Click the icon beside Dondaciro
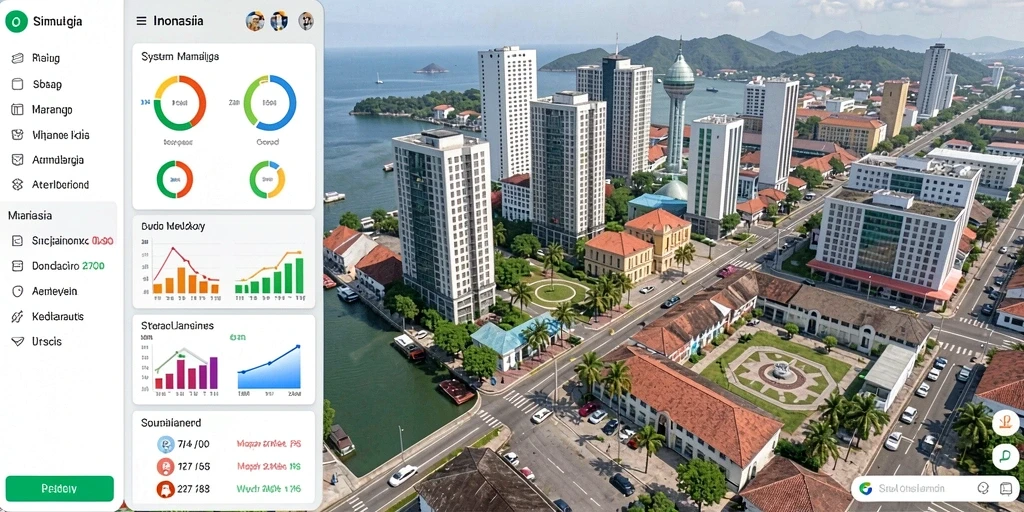The image size is (1024, 512). coord(18,266)
